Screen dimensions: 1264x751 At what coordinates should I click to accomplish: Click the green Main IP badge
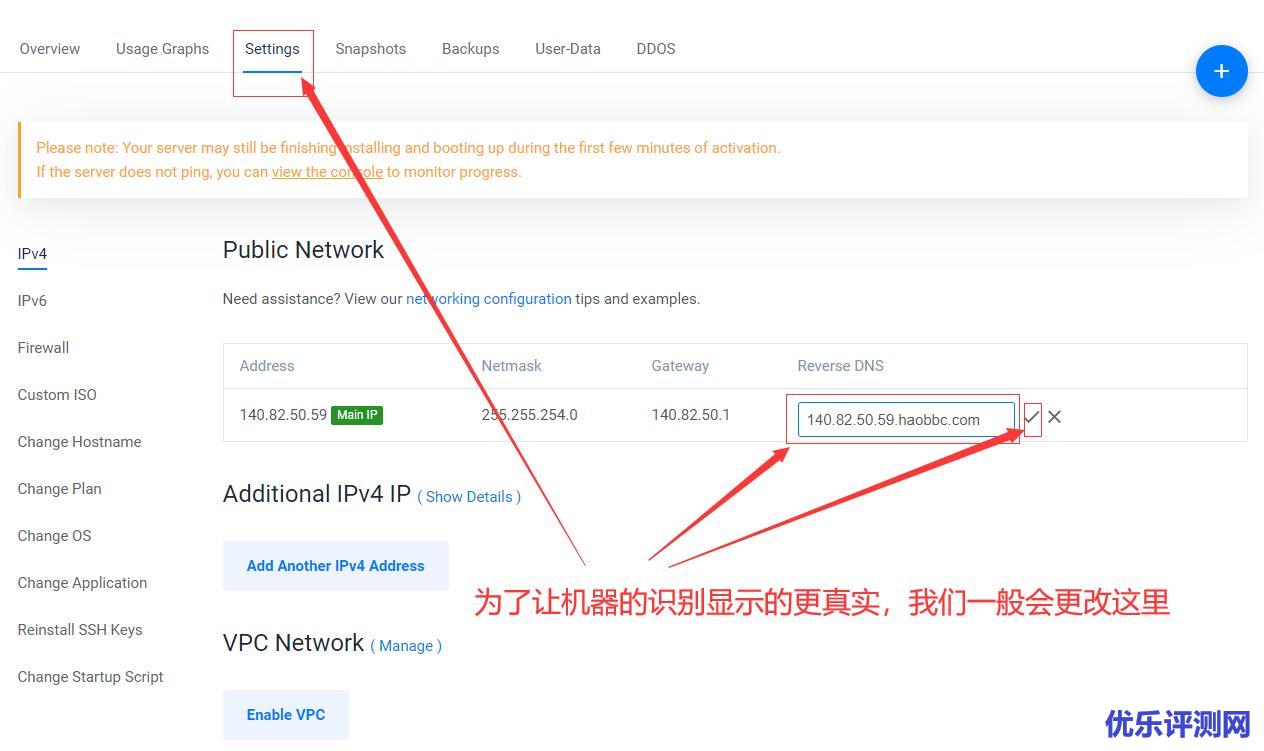(x=357, y=415)
